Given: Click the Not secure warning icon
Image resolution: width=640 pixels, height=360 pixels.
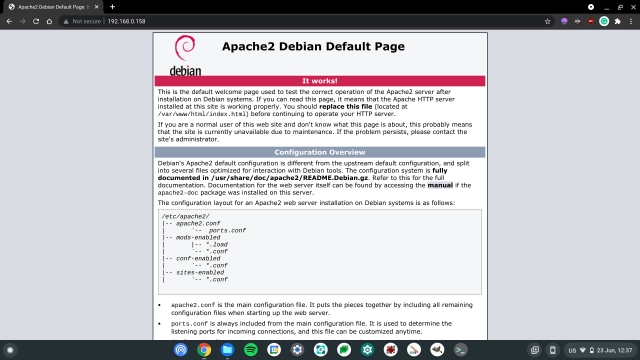Looking at the screenshot, I should [x=66, y=21].
